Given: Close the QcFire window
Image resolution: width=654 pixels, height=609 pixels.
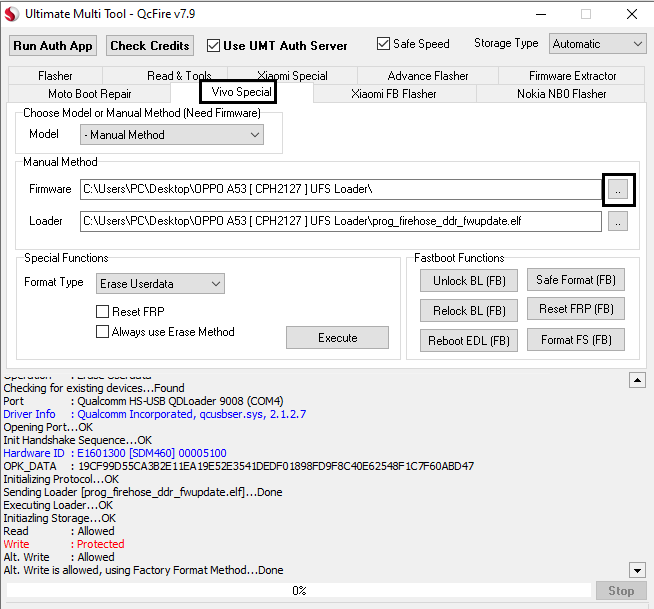Looking at the screenshot, I should coord(631,14).
